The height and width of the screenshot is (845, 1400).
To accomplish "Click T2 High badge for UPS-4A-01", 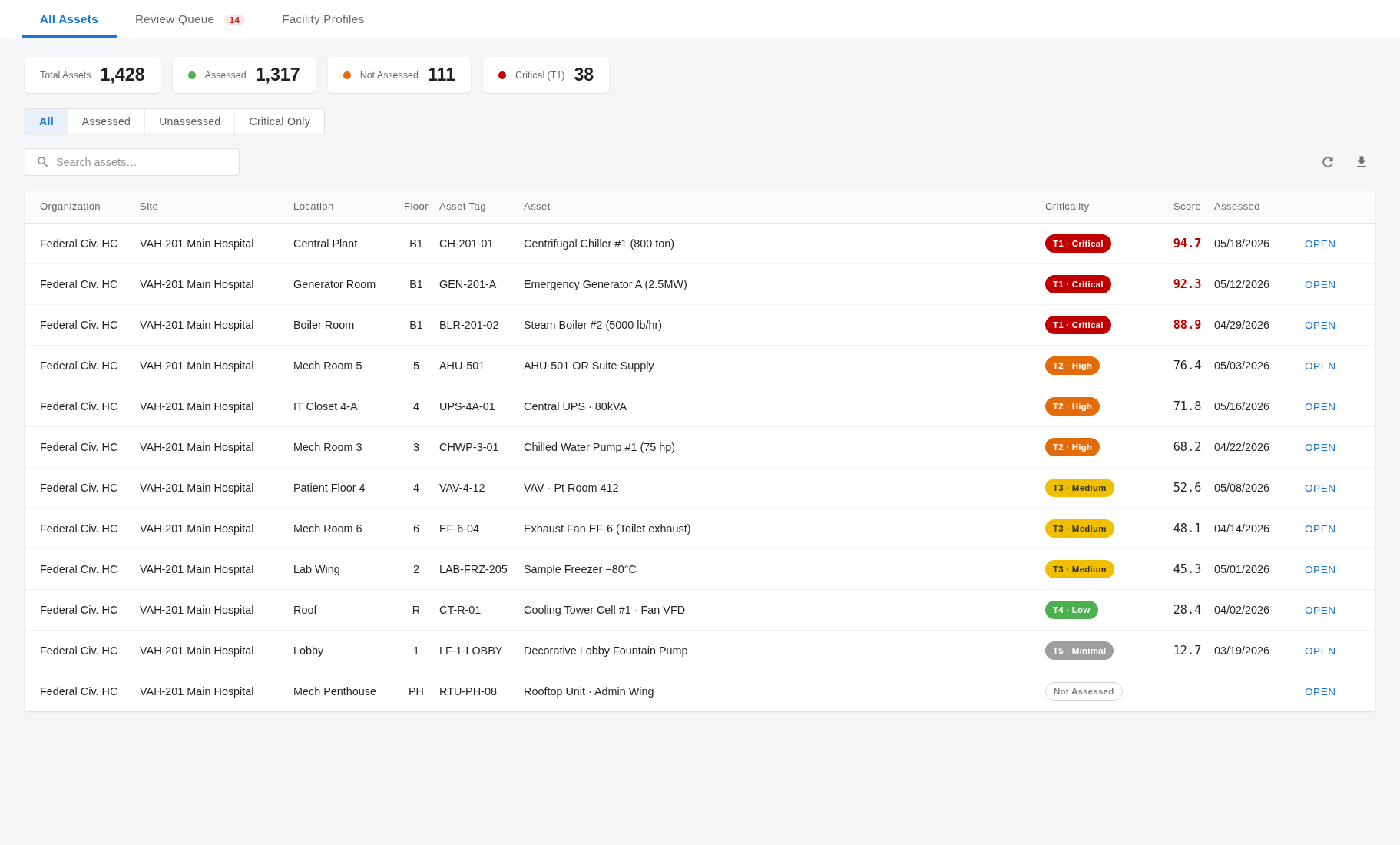I will pos(1072,406).
